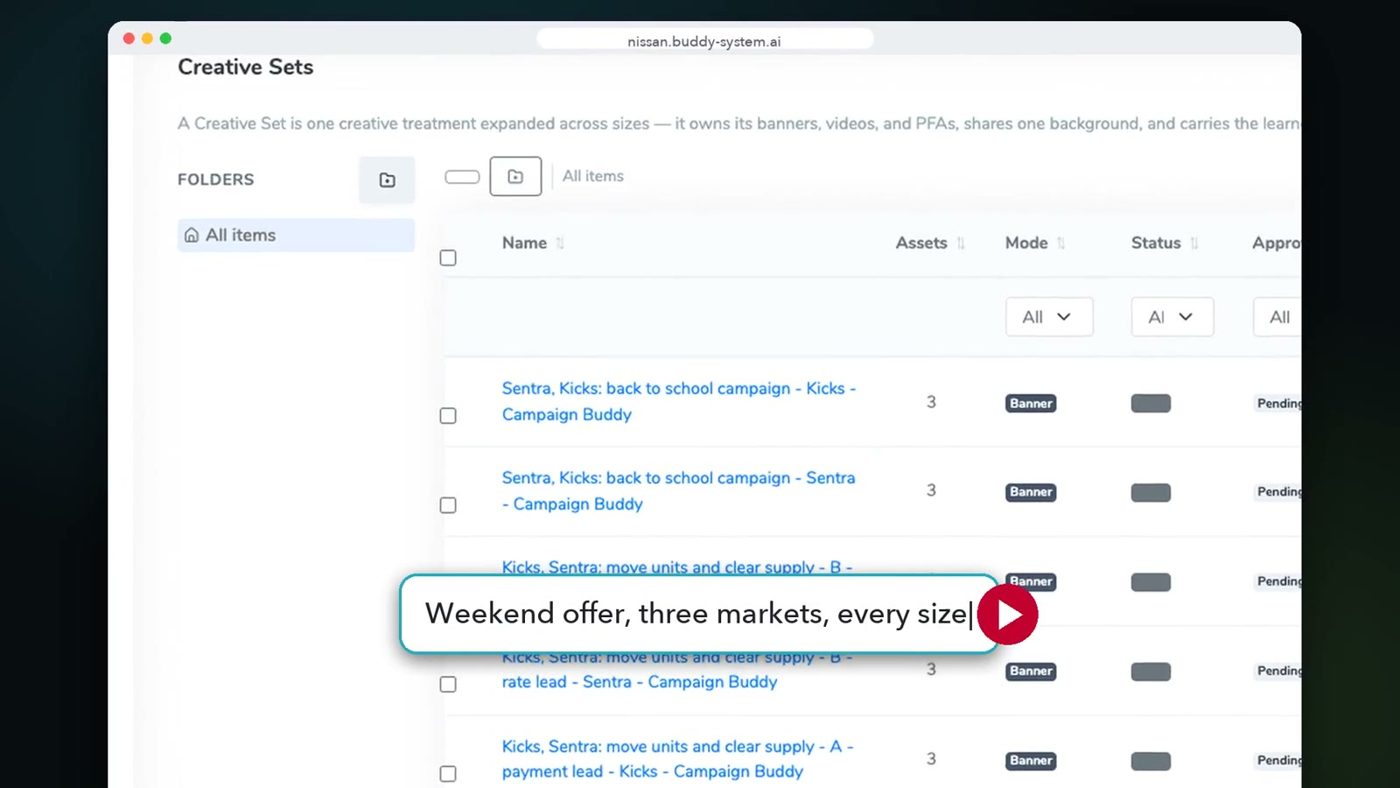The image size is (1400, 788).
Task: Sort by Mode column sort icon
Action: click(1061, 243)
